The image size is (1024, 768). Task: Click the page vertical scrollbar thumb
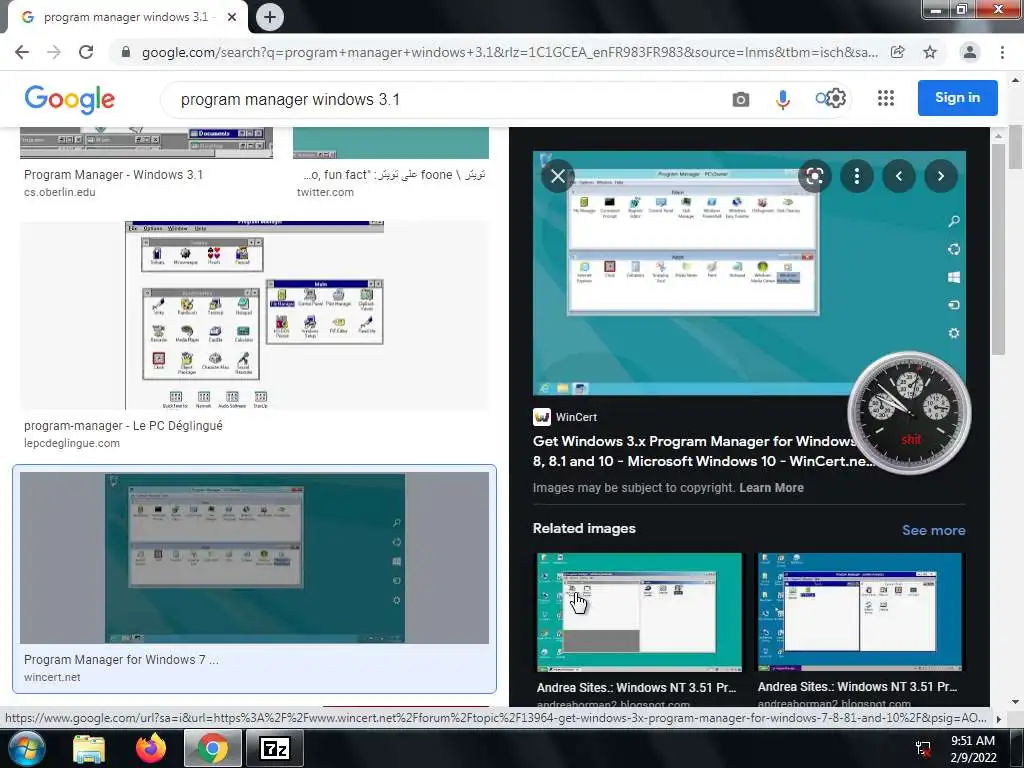[x=1014, y=147]
